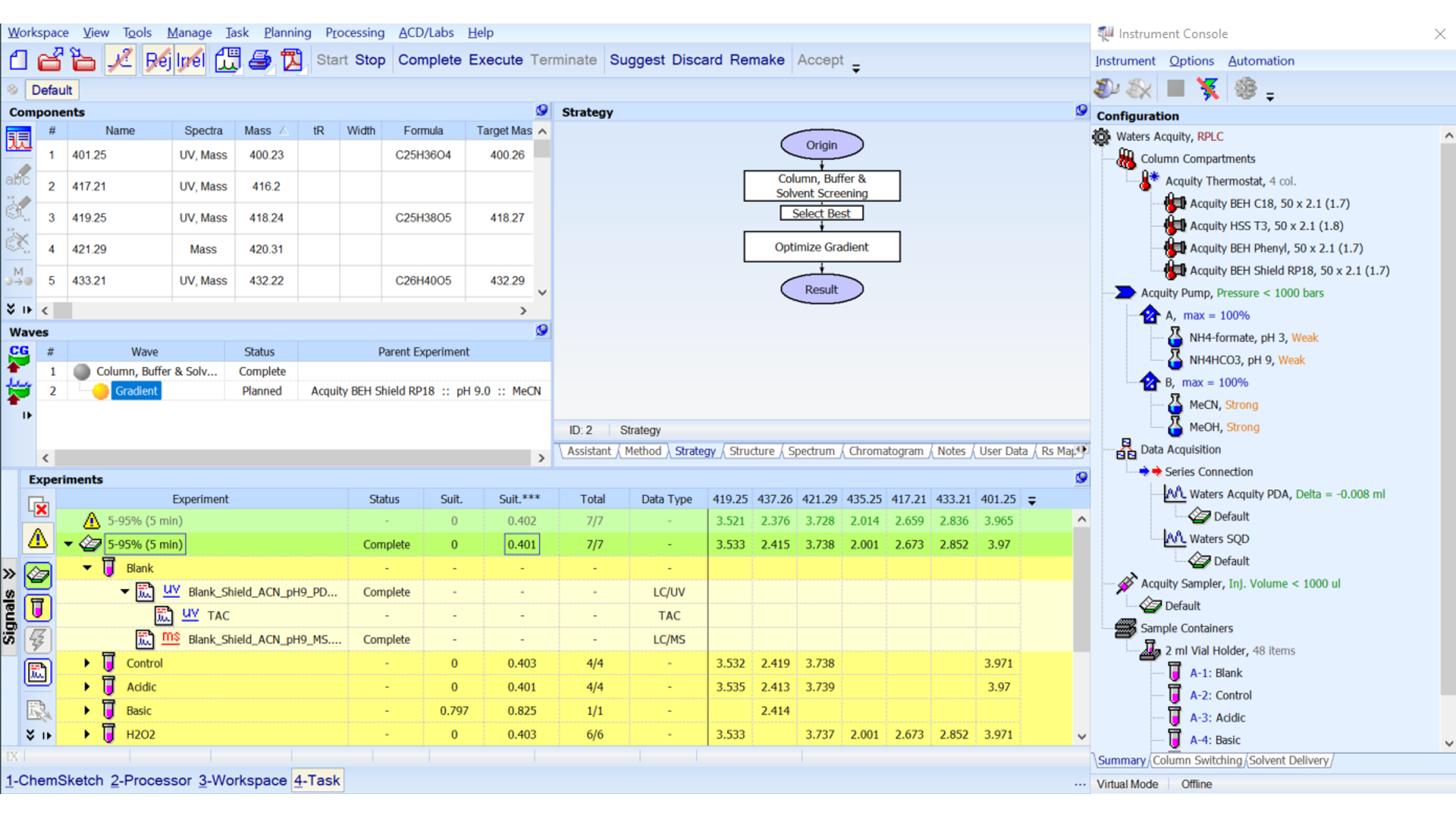Open the Processing menu
1456x819 pixels.
(x=354, y=33)
